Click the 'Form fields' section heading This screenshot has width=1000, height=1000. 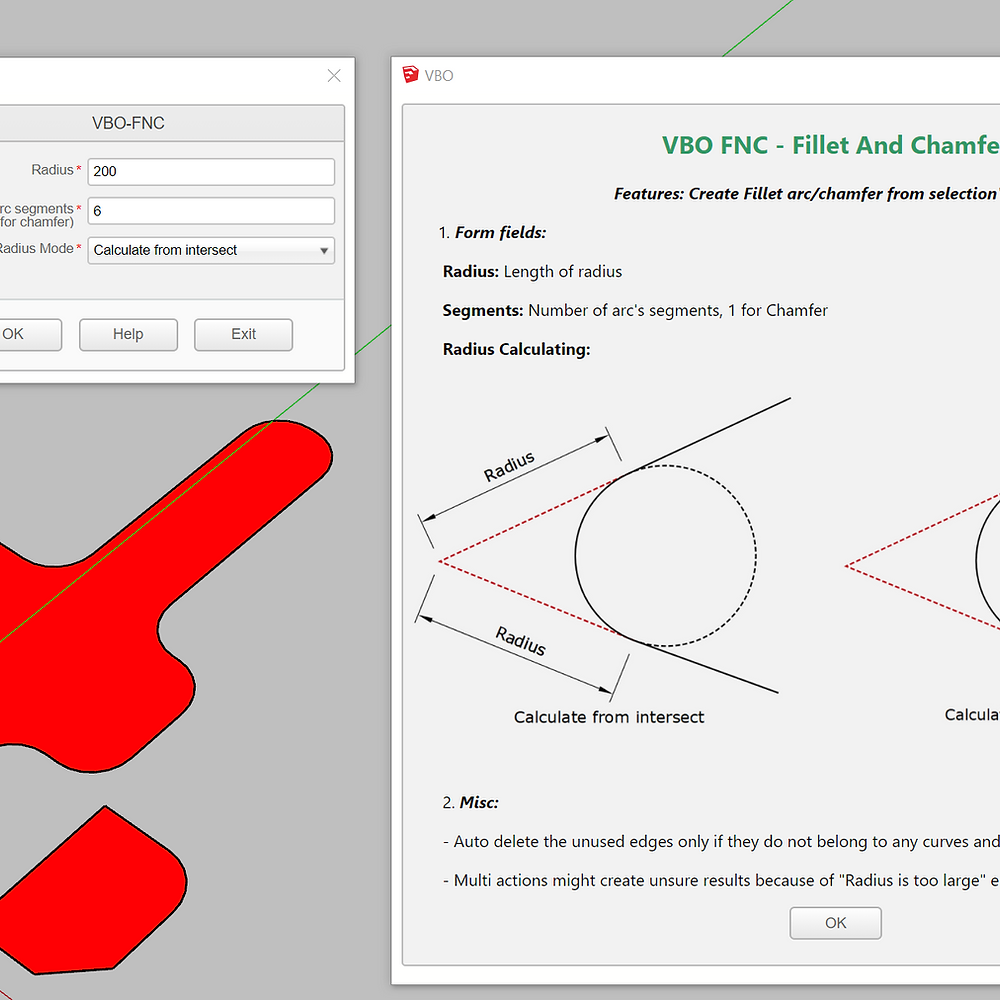point(500,233)
